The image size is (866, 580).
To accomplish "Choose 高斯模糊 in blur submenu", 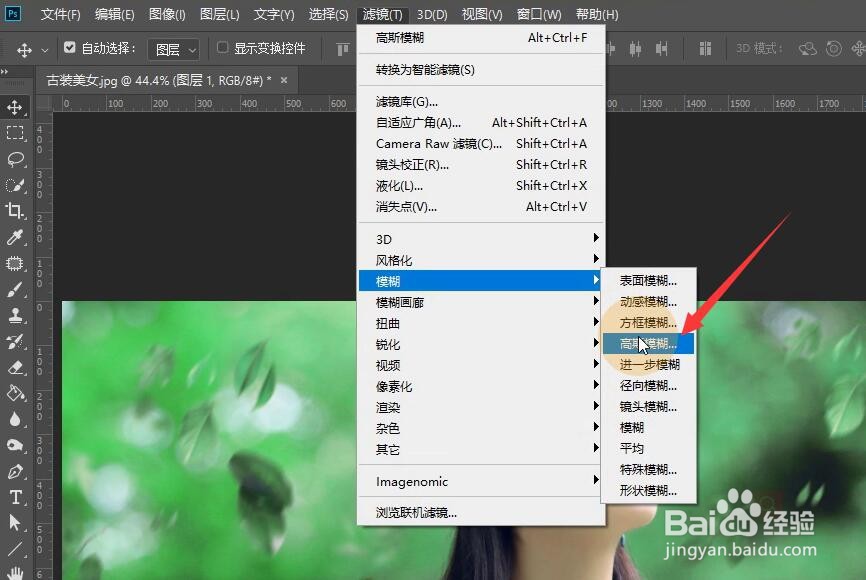I will coord(648,344).
